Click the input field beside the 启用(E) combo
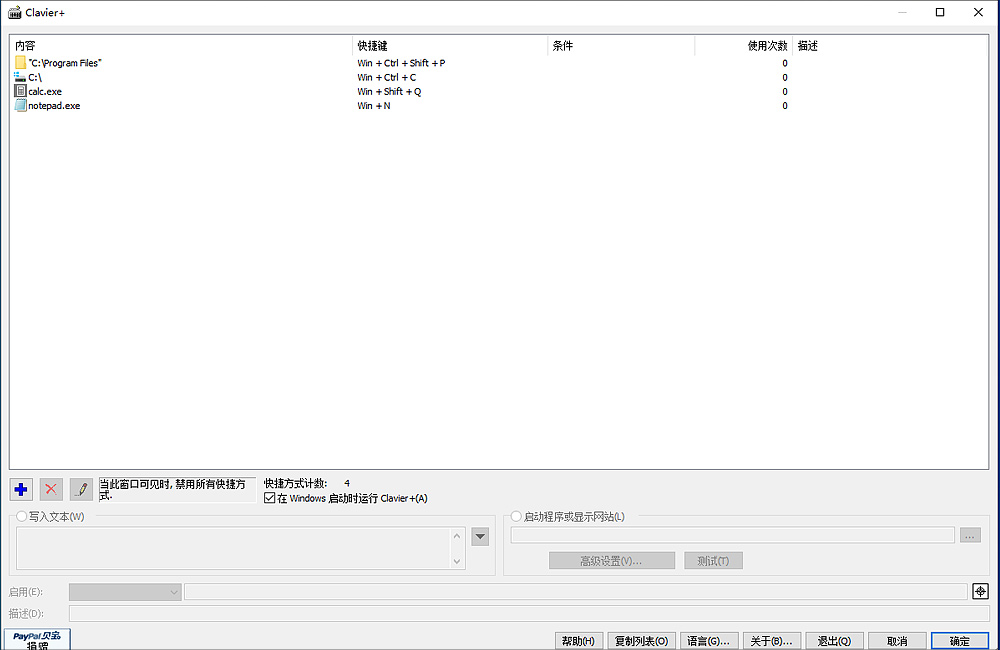 pos(575,592)
